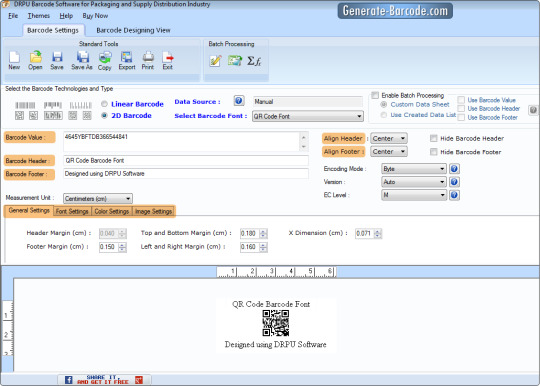Select Use Created Data List option

pos(384,115)
